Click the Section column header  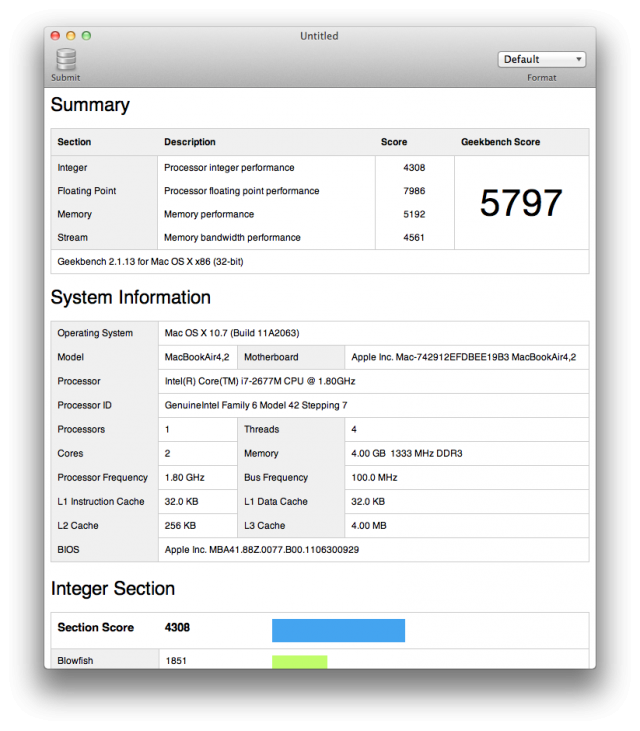74,142
